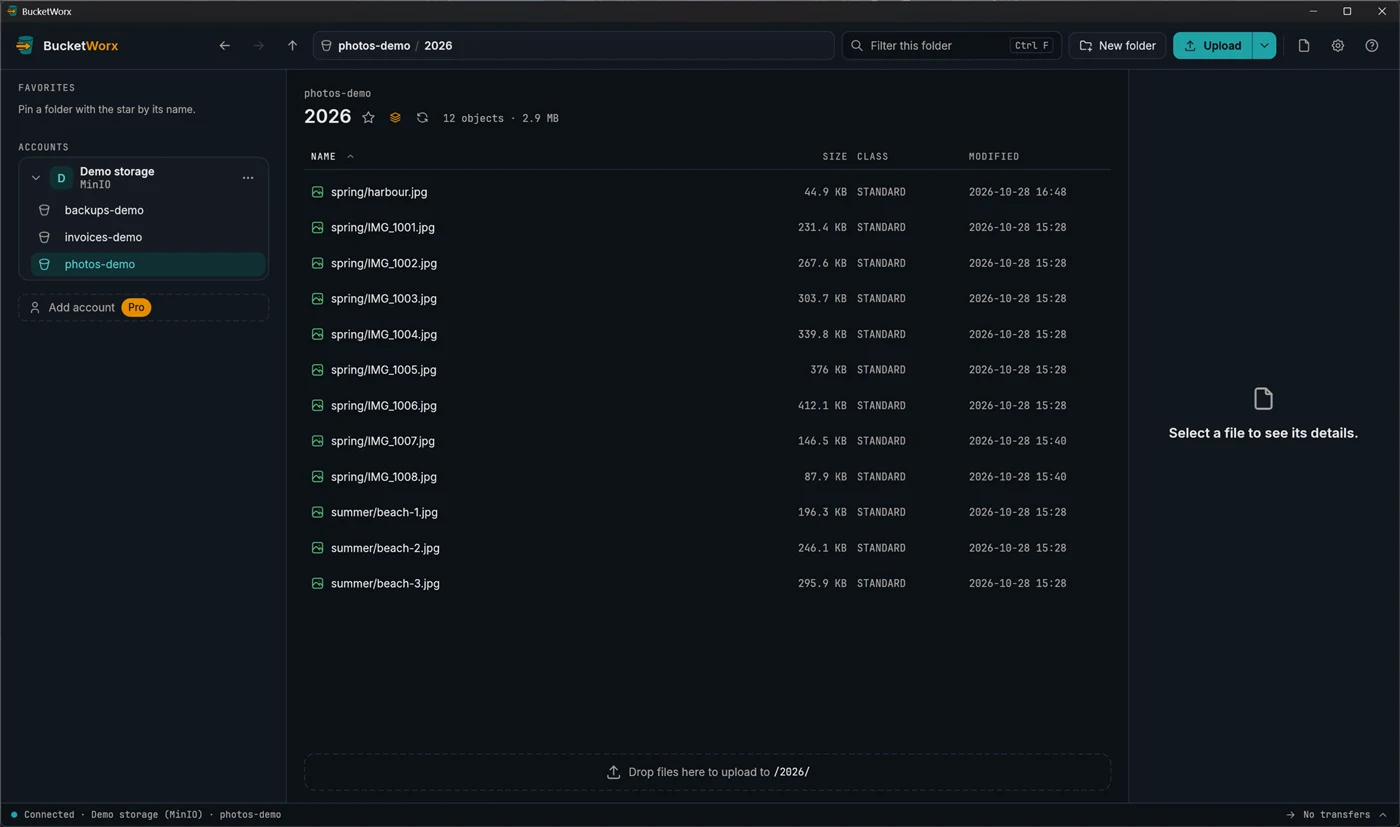Expand the No transfers panel chevron
Screen dimensions: 1400x827
coord(1383,814)
